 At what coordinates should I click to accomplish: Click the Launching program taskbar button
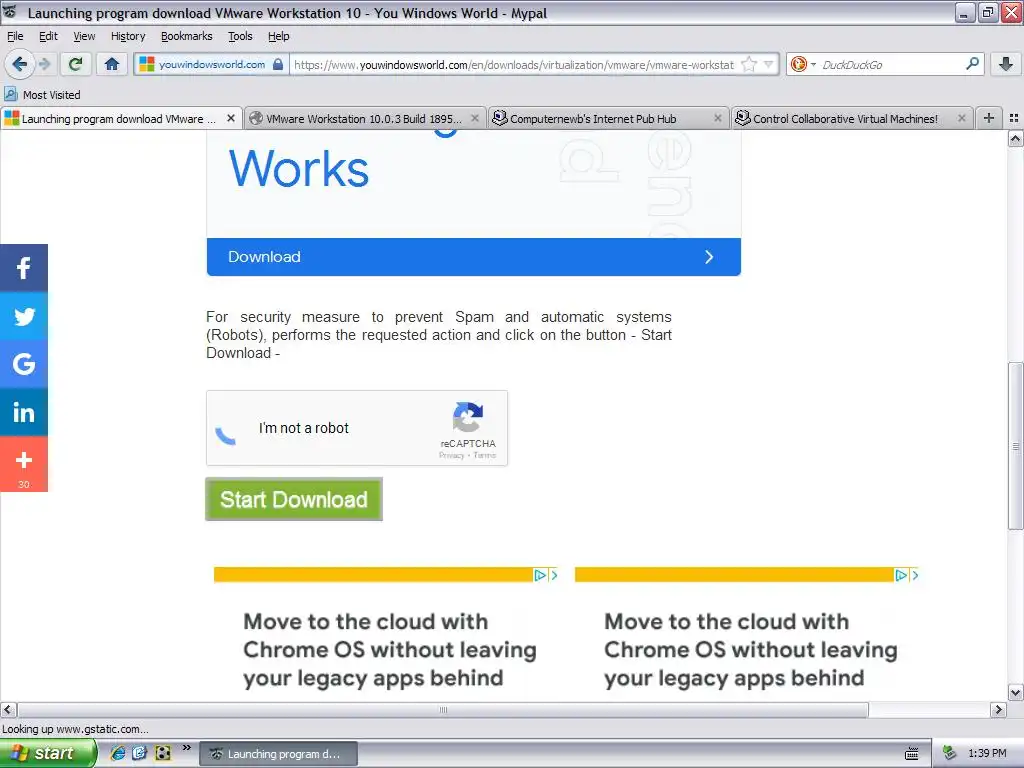(x=278, y=754)
